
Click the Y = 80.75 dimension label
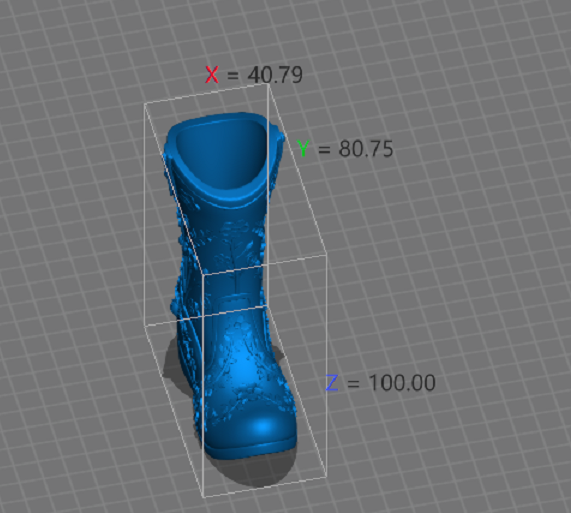[x=345, y=149]
